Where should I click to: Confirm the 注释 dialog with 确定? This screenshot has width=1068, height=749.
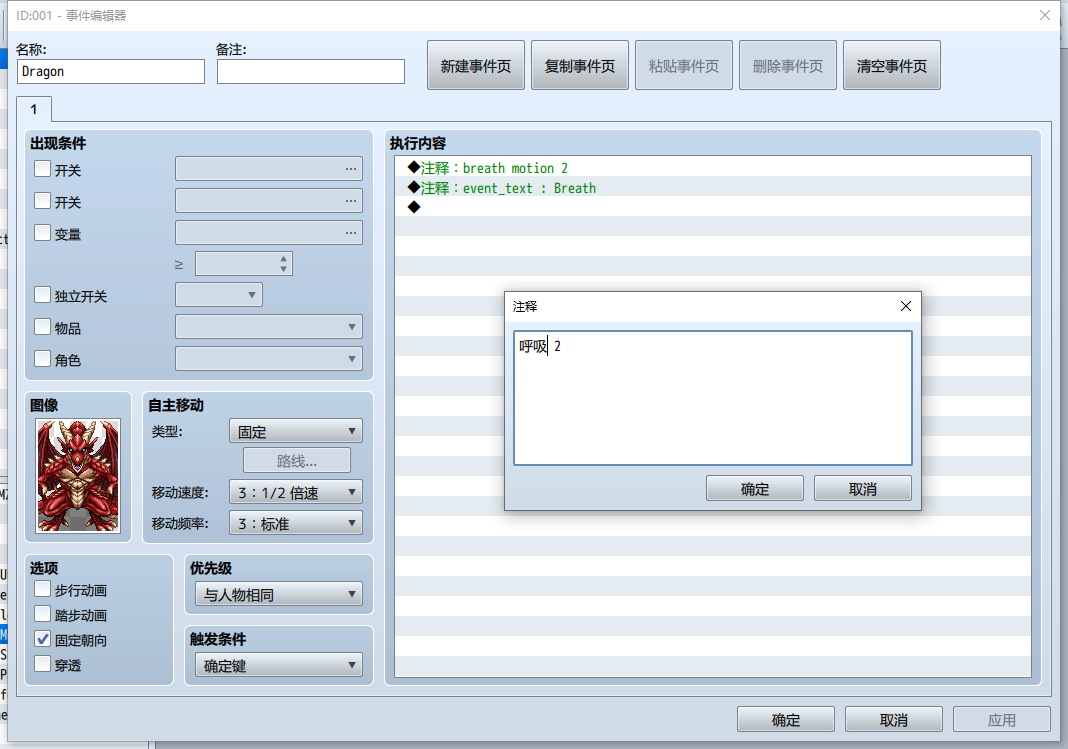[x=755, y=488]
